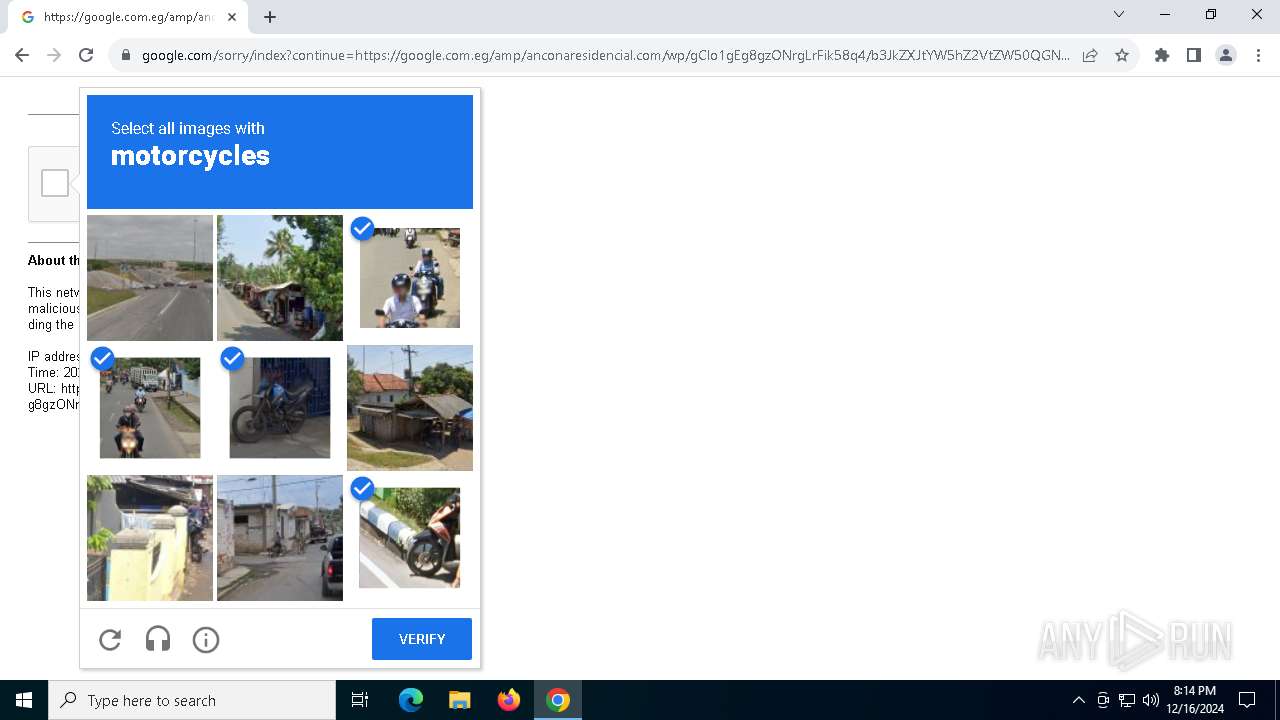Open the Chrome three-dot menu
The width and height of the screenshot is (1280, 720).
1258,55
